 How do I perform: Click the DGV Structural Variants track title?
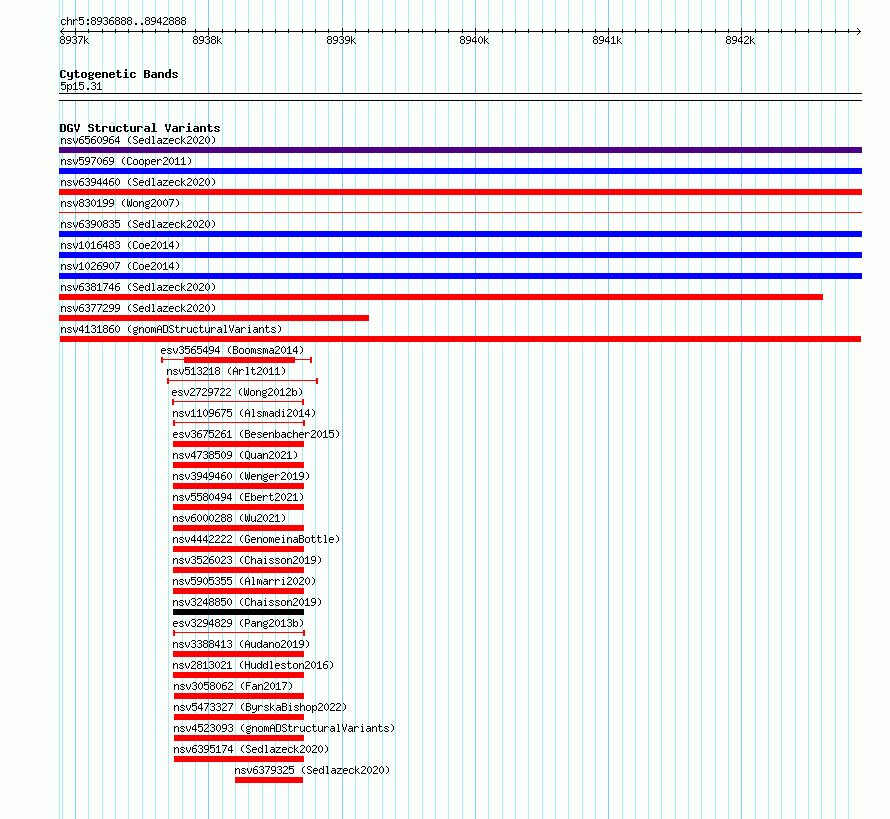pyautogui.click(x=140, y=128)
